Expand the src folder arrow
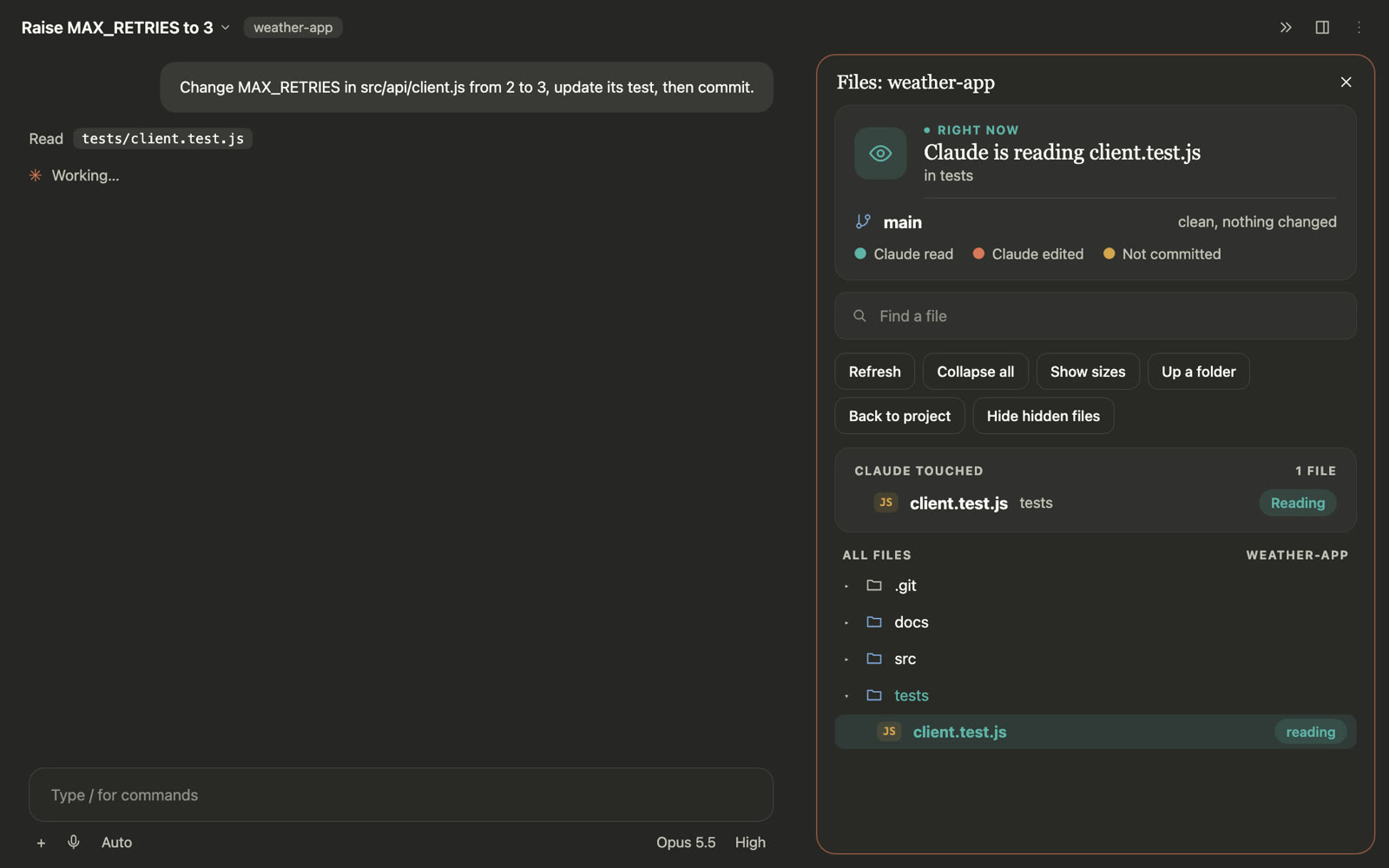The image size is (1389, 868). pyautogui.click(x=846, y=659)
